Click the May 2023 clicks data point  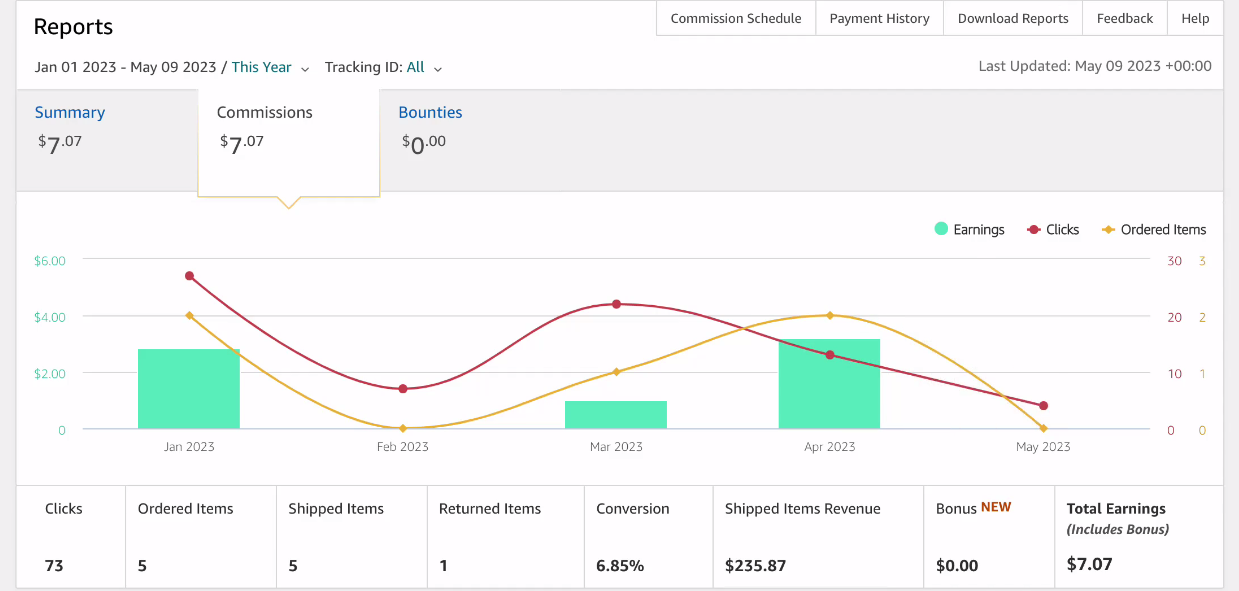pyautogui.click(x=1043, y=406)
